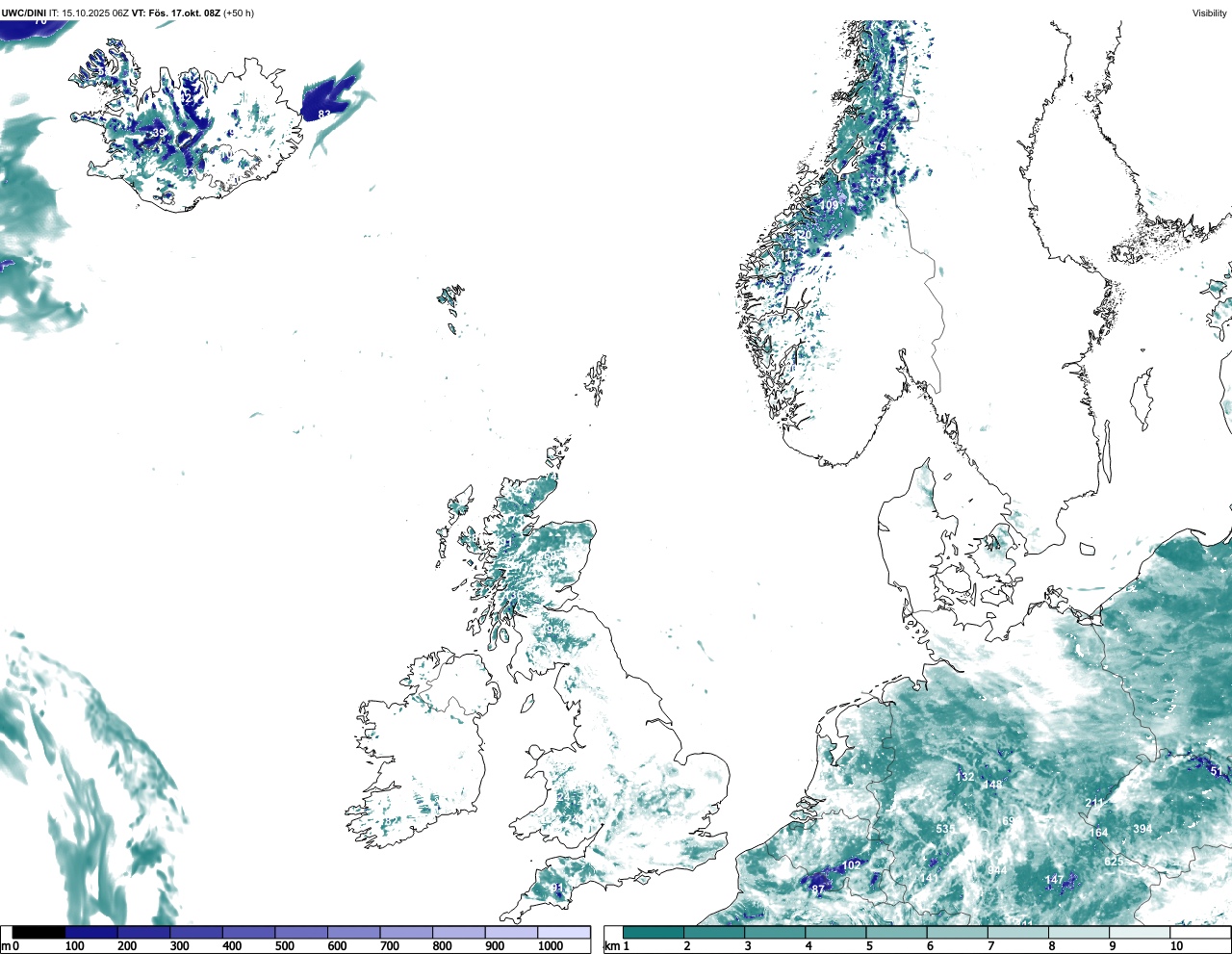Click the '51' value at the right edge
This screenshot has height=954, width=1232.
coord(1216,772)
